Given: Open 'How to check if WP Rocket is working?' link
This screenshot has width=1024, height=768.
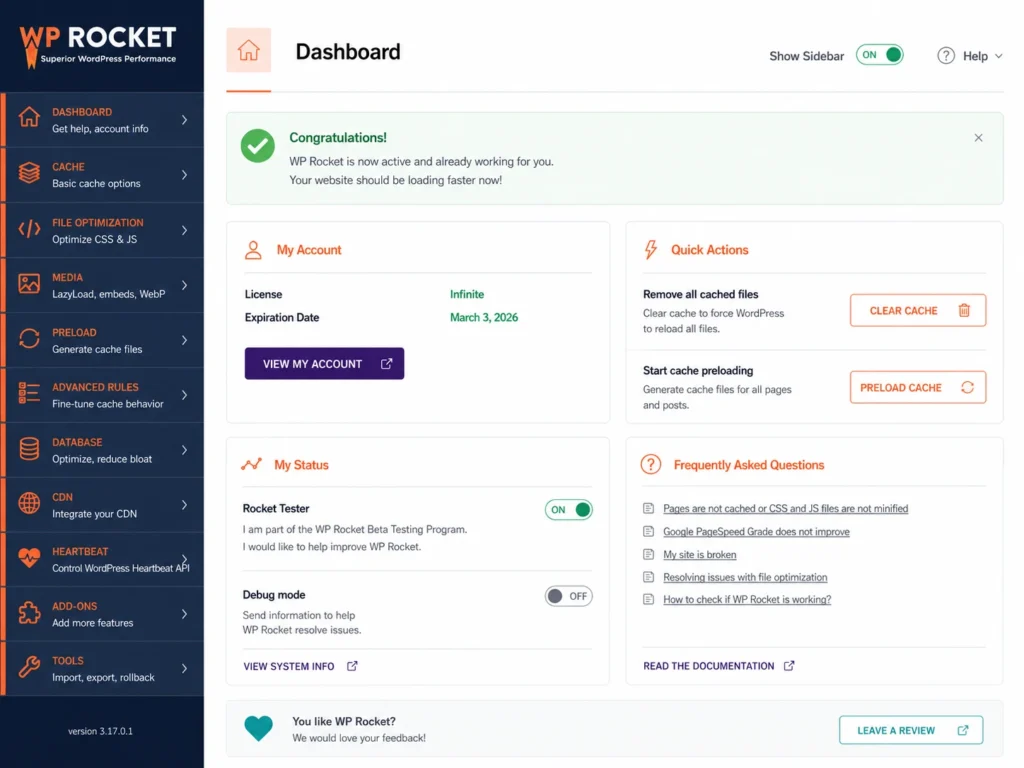Looking at the screenshot, I should [x=747, y=600].
